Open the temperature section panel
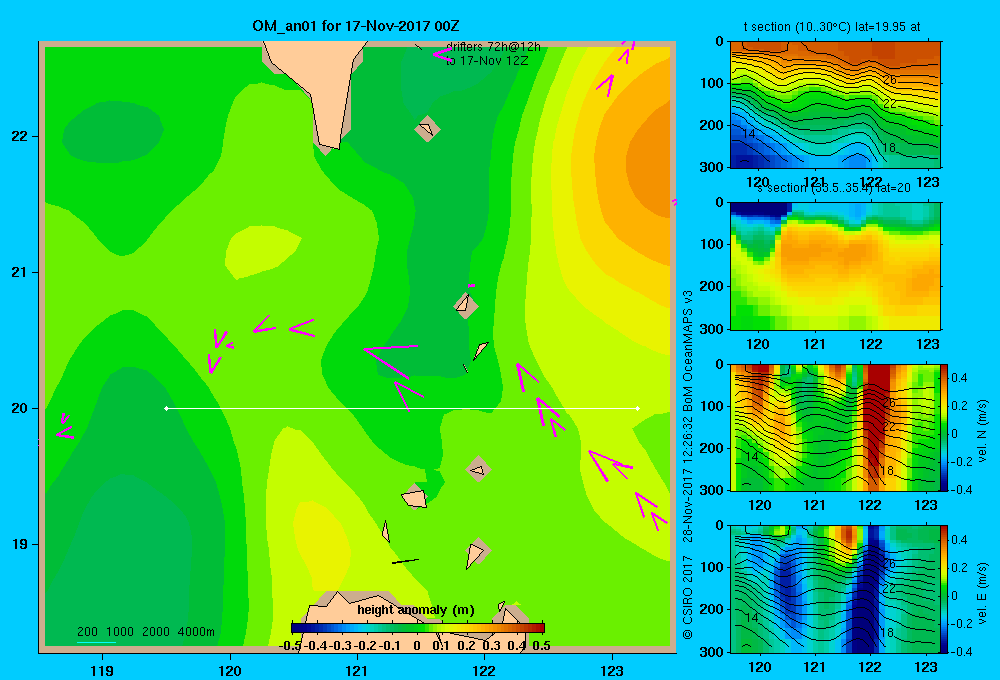 click(x=835, y=105)
